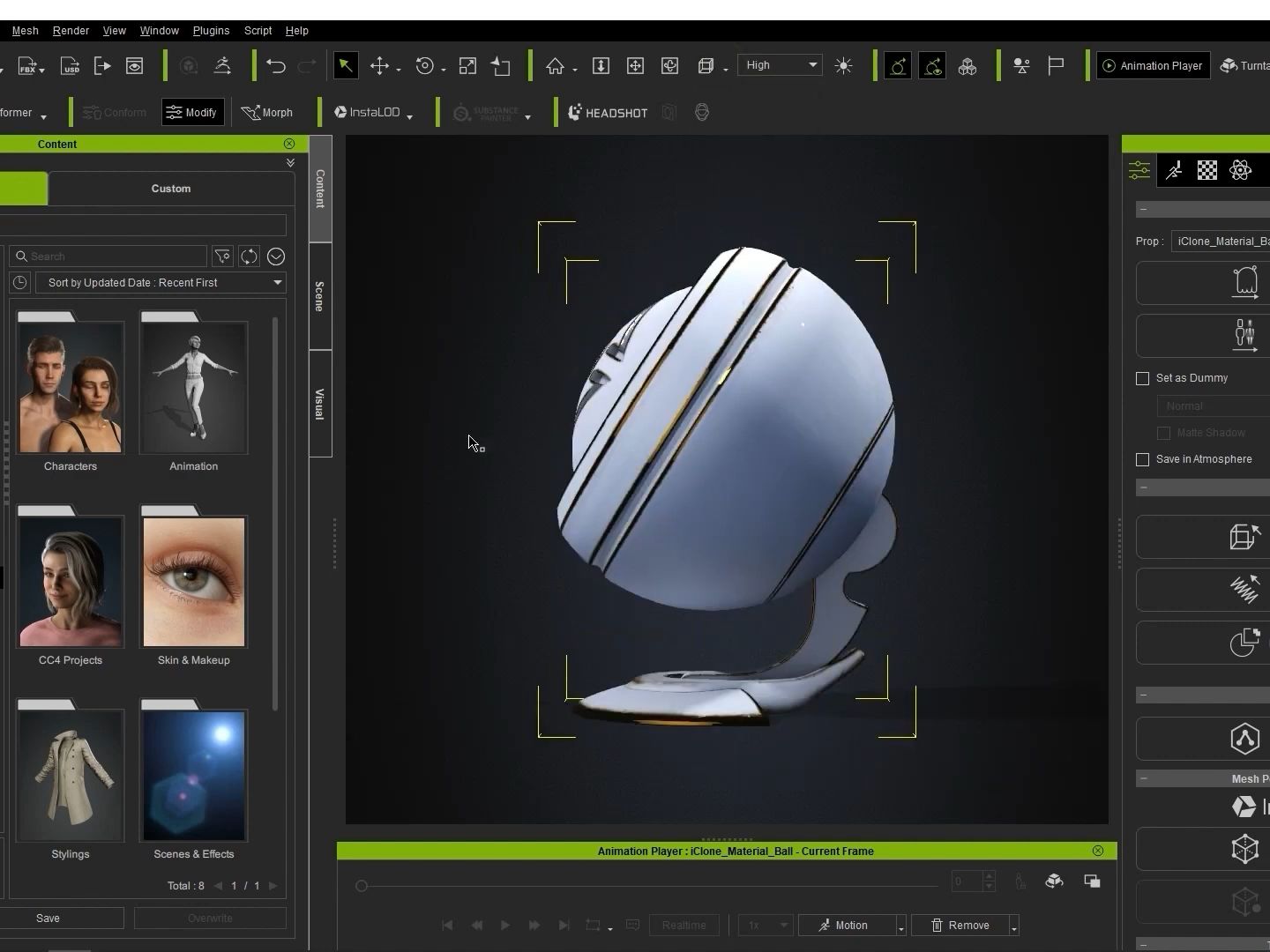Open the Headshot plugin
Screen dimensions: 1270x952
pyautogui.click(x=608, y=113)
